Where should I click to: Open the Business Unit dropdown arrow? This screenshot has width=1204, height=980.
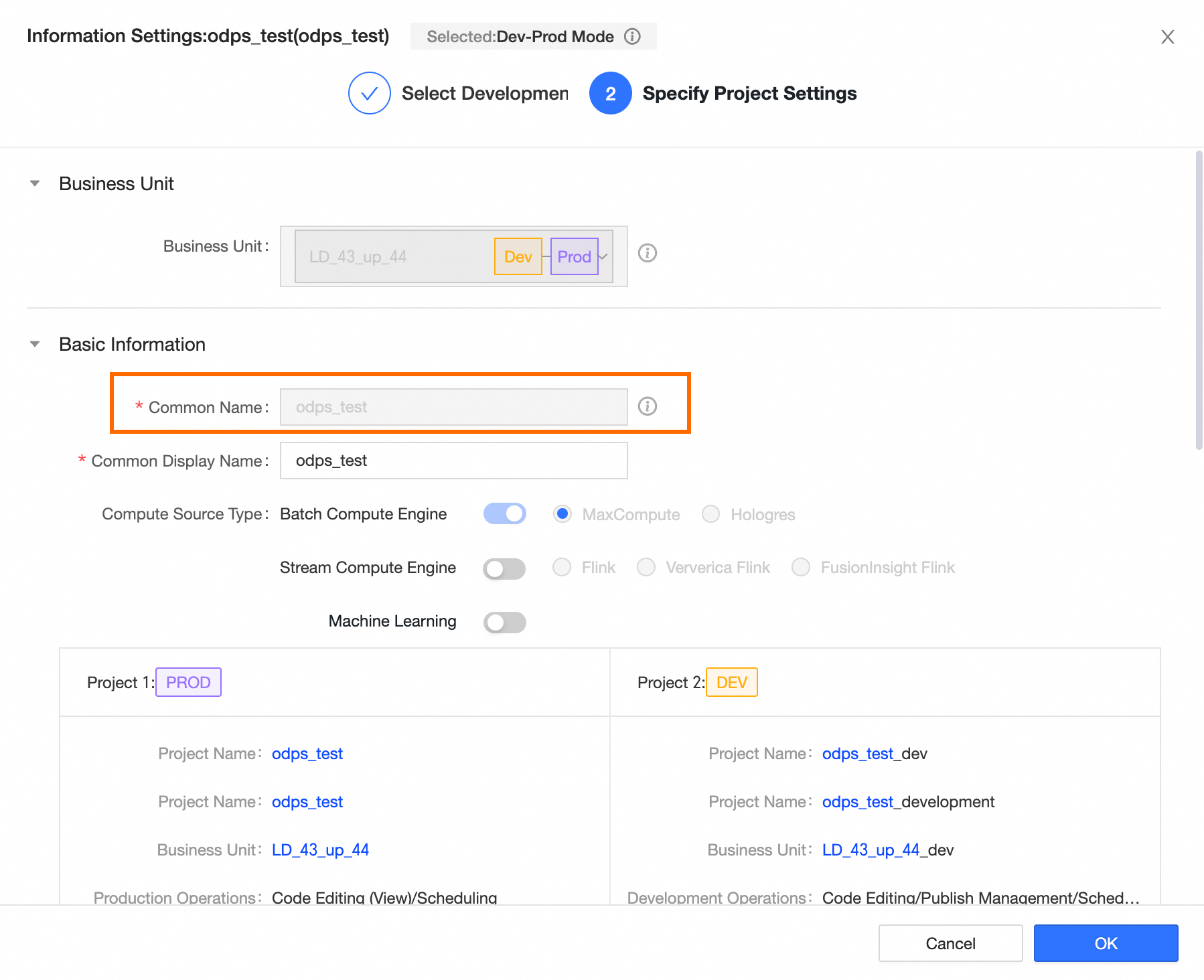click(x=603, y=256)
